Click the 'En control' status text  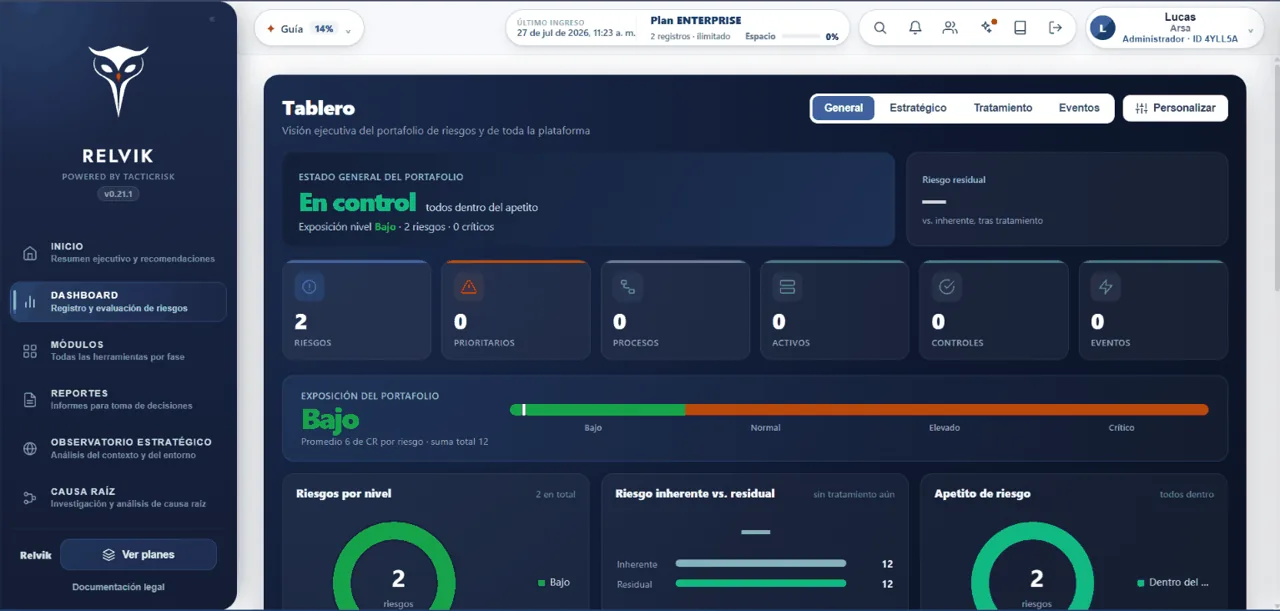357,203
